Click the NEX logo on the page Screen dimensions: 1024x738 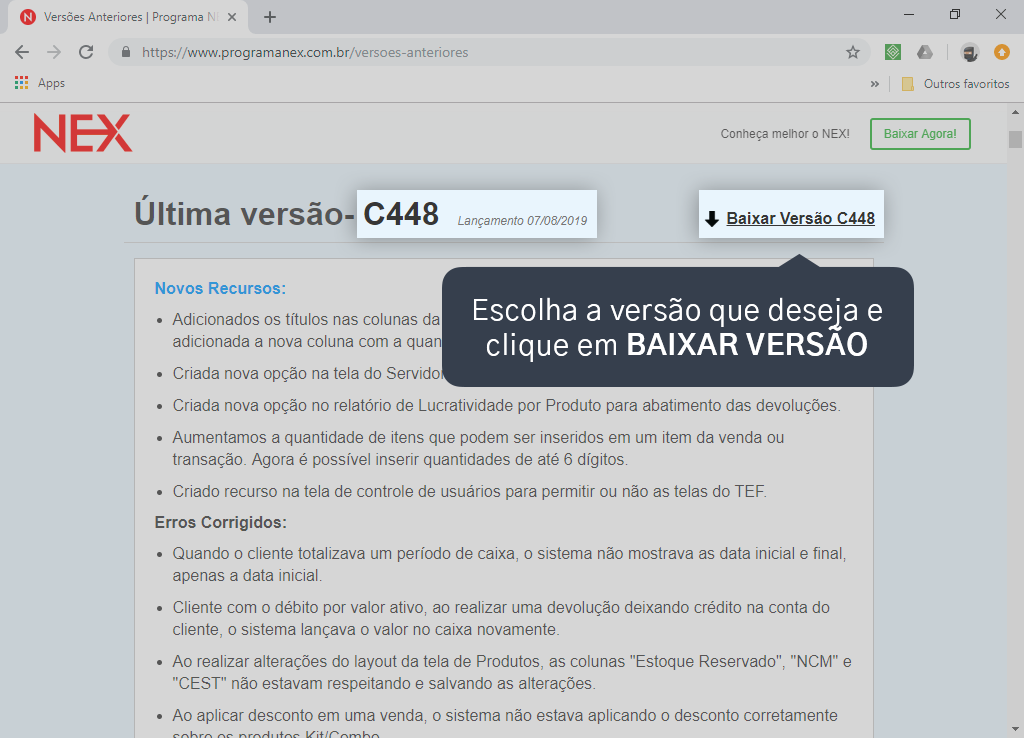82,133
